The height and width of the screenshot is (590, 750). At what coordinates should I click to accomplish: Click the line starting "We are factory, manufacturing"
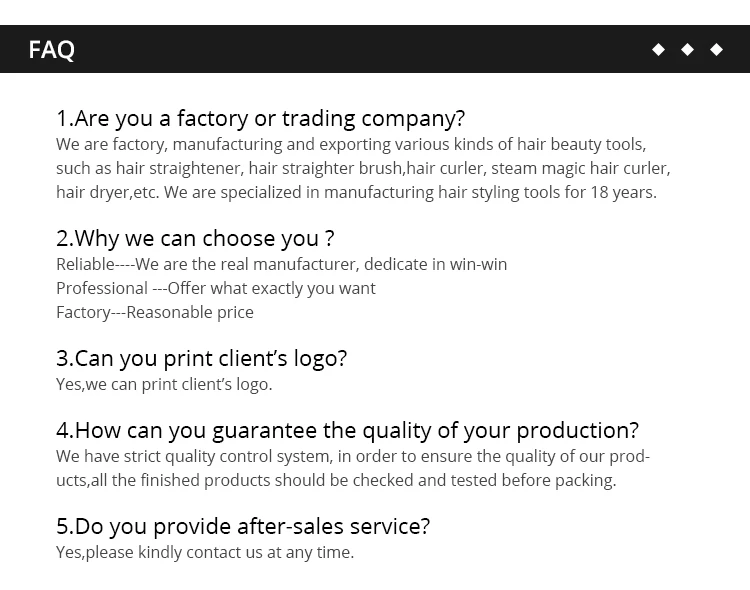pyautogui.click(x=351, y=144)
